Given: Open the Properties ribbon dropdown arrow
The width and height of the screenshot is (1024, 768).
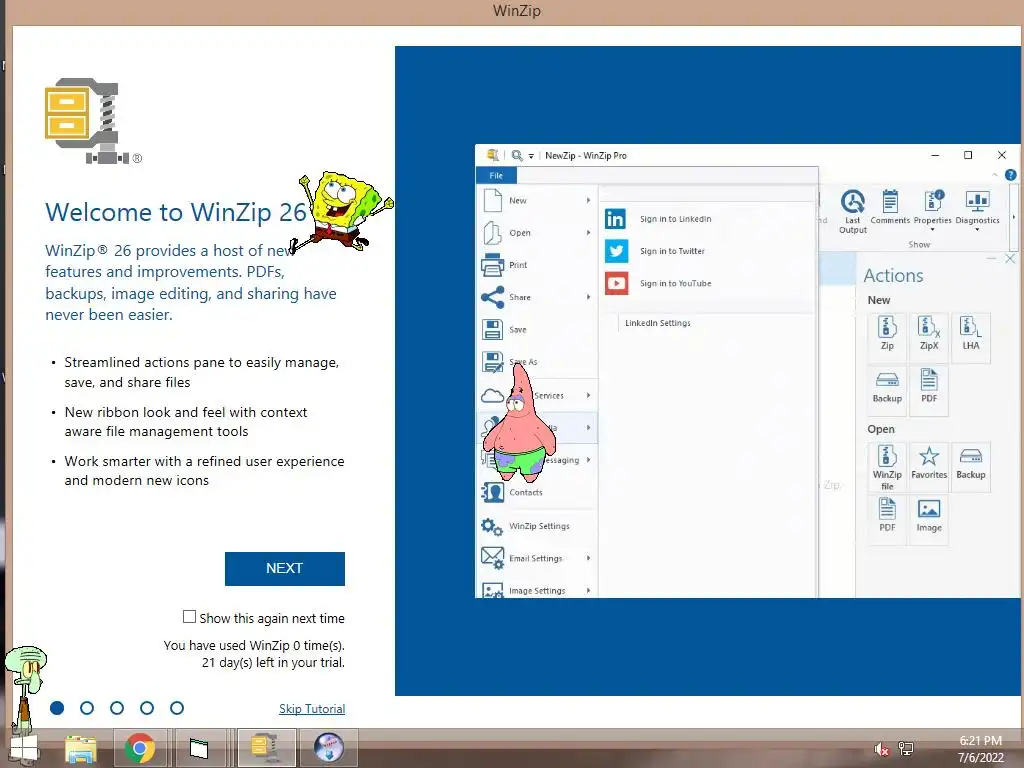Looking at the screenshot, I should point(932,230).
